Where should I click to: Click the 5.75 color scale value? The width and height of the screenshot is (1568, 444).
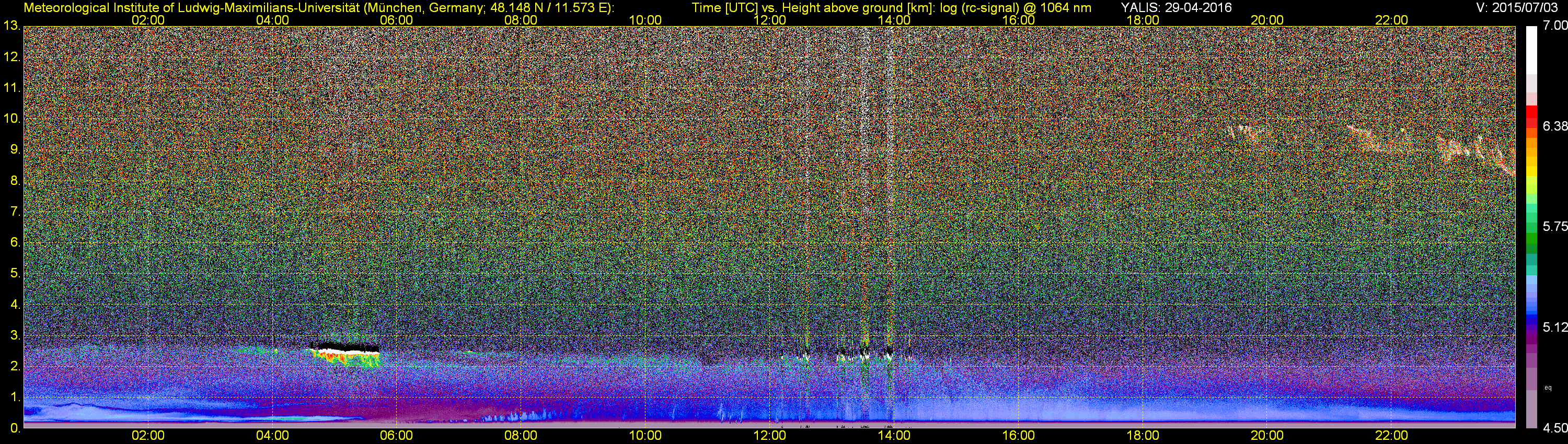point(1555,227)
